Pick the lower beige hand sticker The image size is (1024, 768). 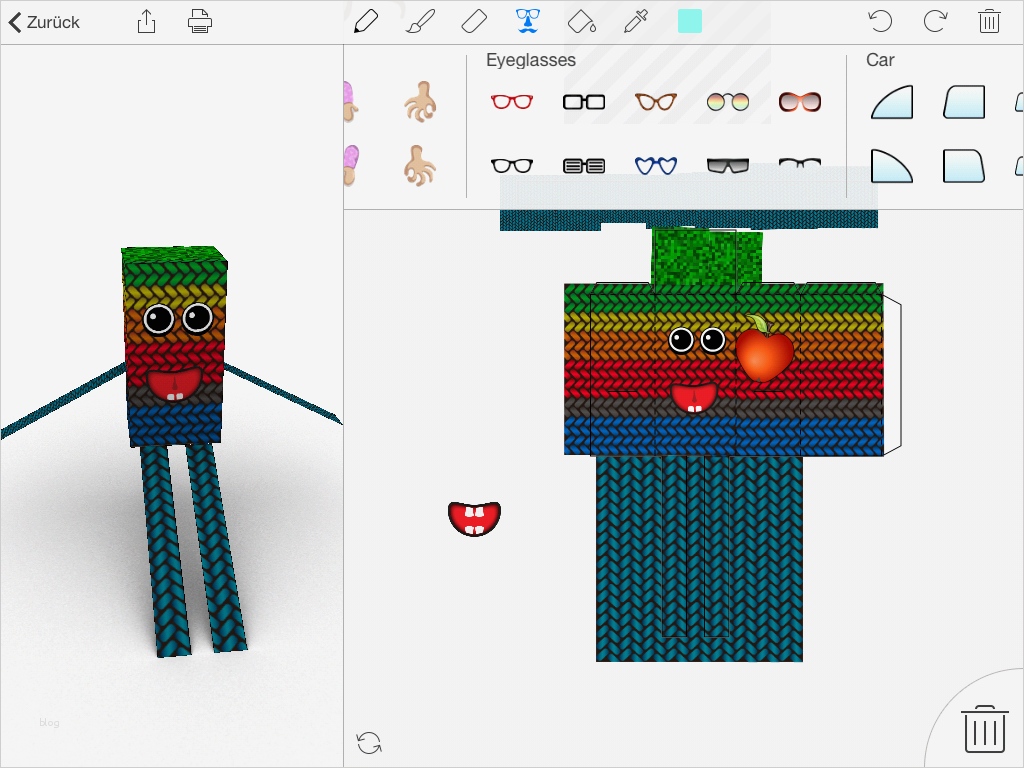[x=420, y=166]
